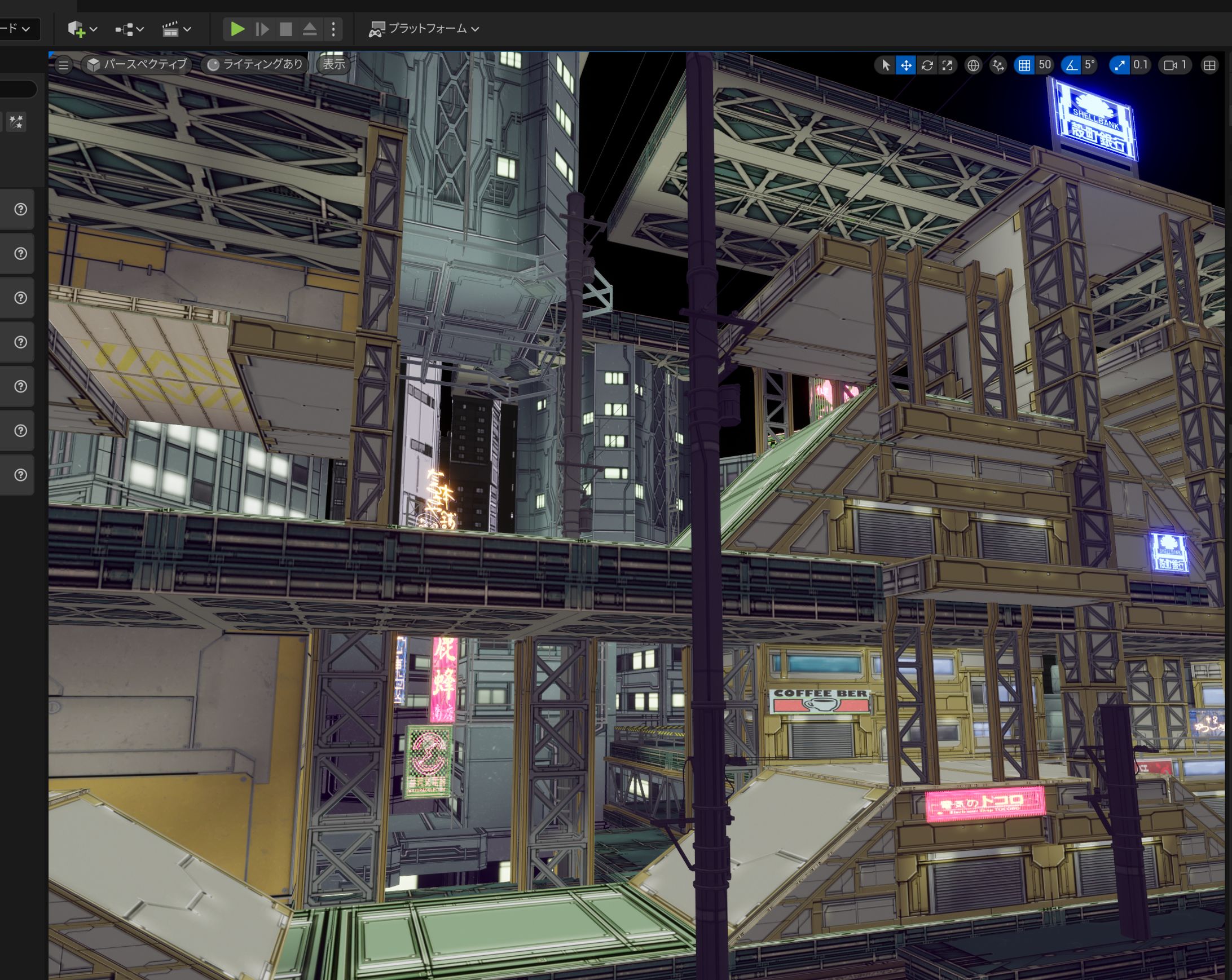Open the ライティングあり lit mode menu
Viewport: 1232px width, 980px height.
[255, 64]
